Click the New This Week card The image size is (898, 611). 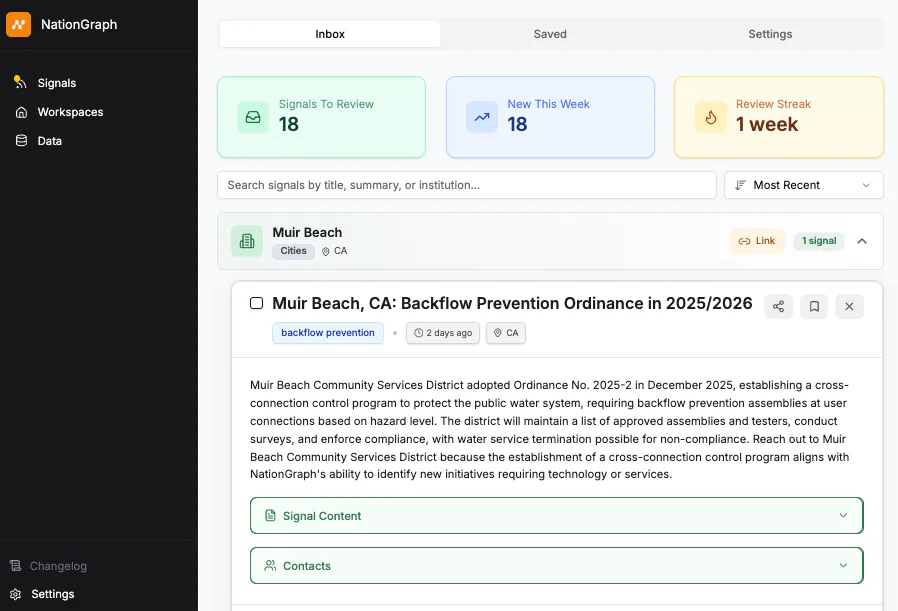point(550,117)
